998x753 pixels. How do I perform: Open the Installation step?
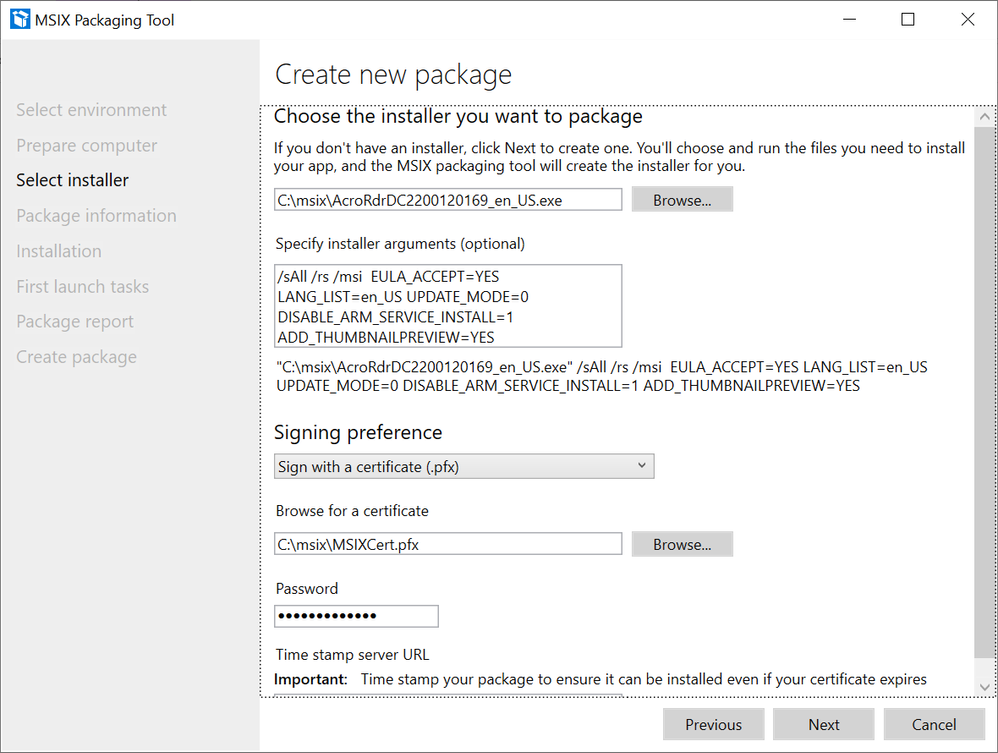coord(59,251)
